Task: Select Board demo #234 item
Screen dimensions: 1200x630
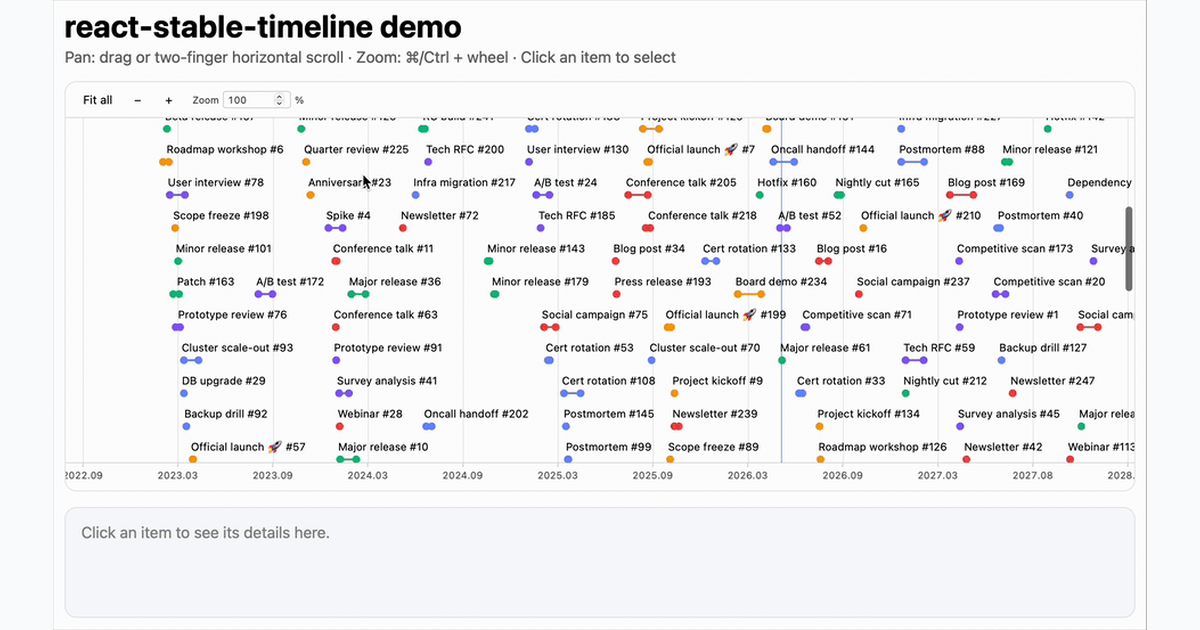Action: pyautogui.click(x=781, y=281)
